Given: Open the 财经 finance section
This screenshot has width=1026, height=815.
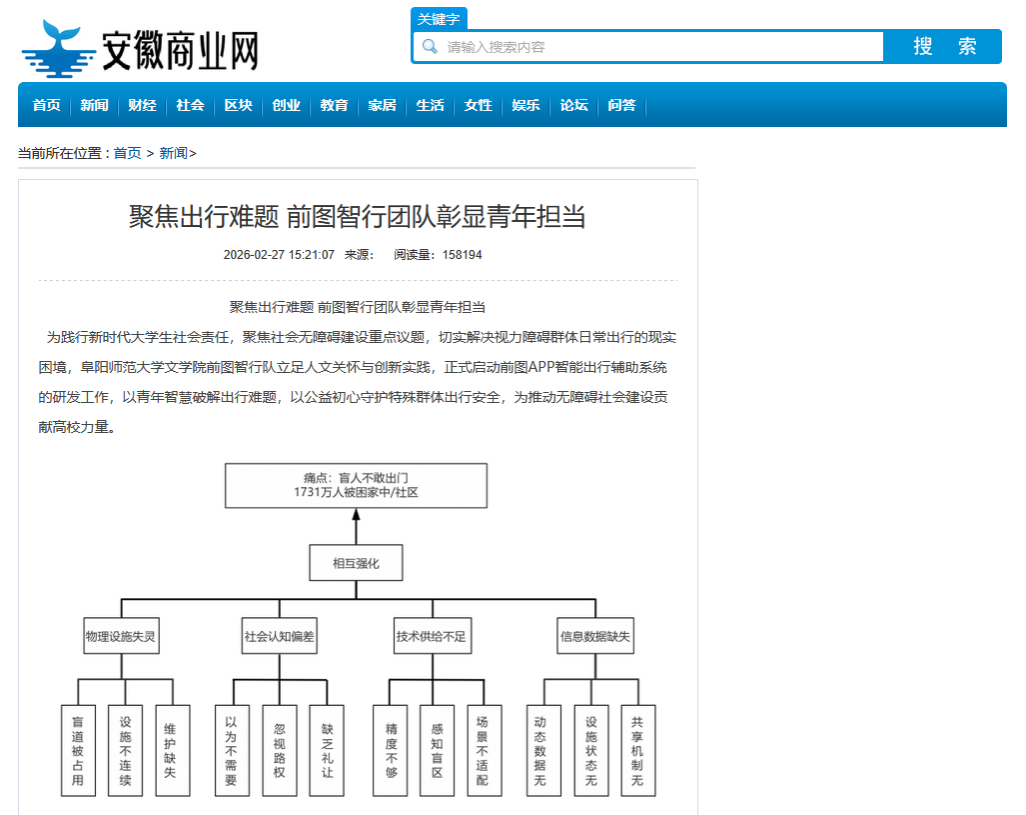Looking at the screenshot, I should click(142, 105).
